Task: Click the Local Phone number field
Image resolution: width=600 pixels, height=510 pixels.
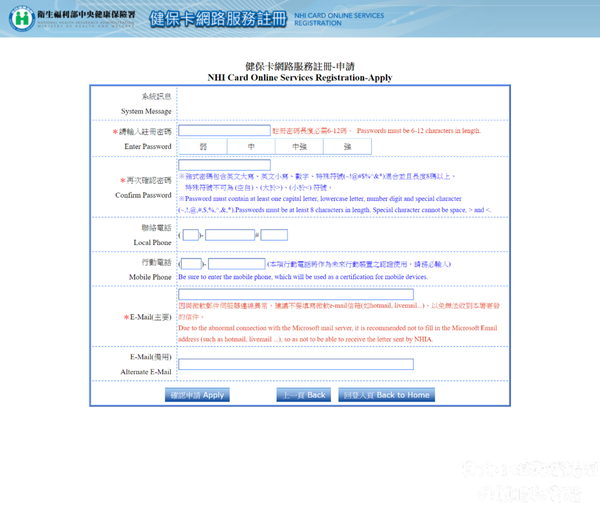Action: pyautogui.click(x=230, y=235)
